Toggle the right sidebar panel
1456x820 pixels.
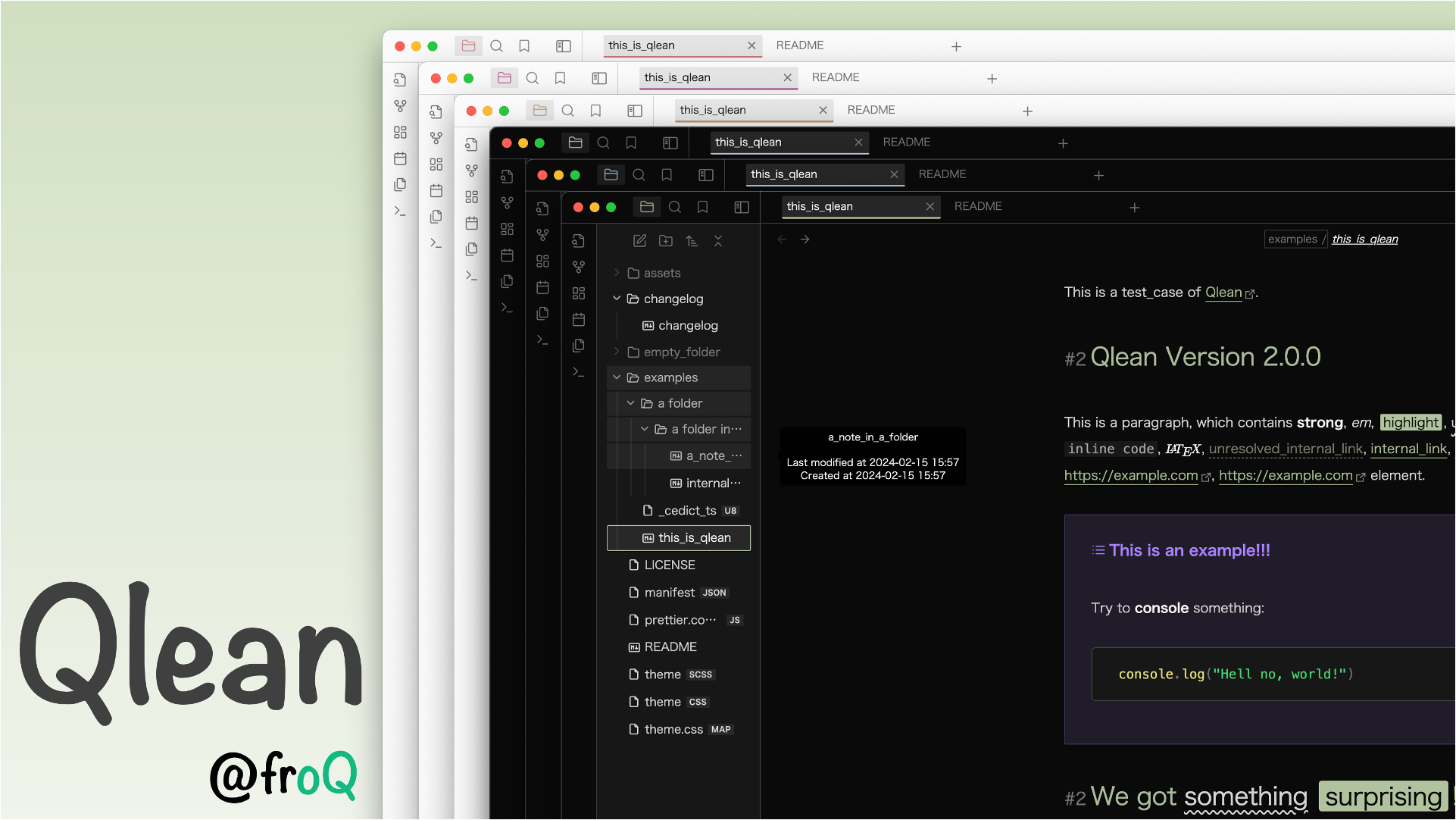[741, 206]
